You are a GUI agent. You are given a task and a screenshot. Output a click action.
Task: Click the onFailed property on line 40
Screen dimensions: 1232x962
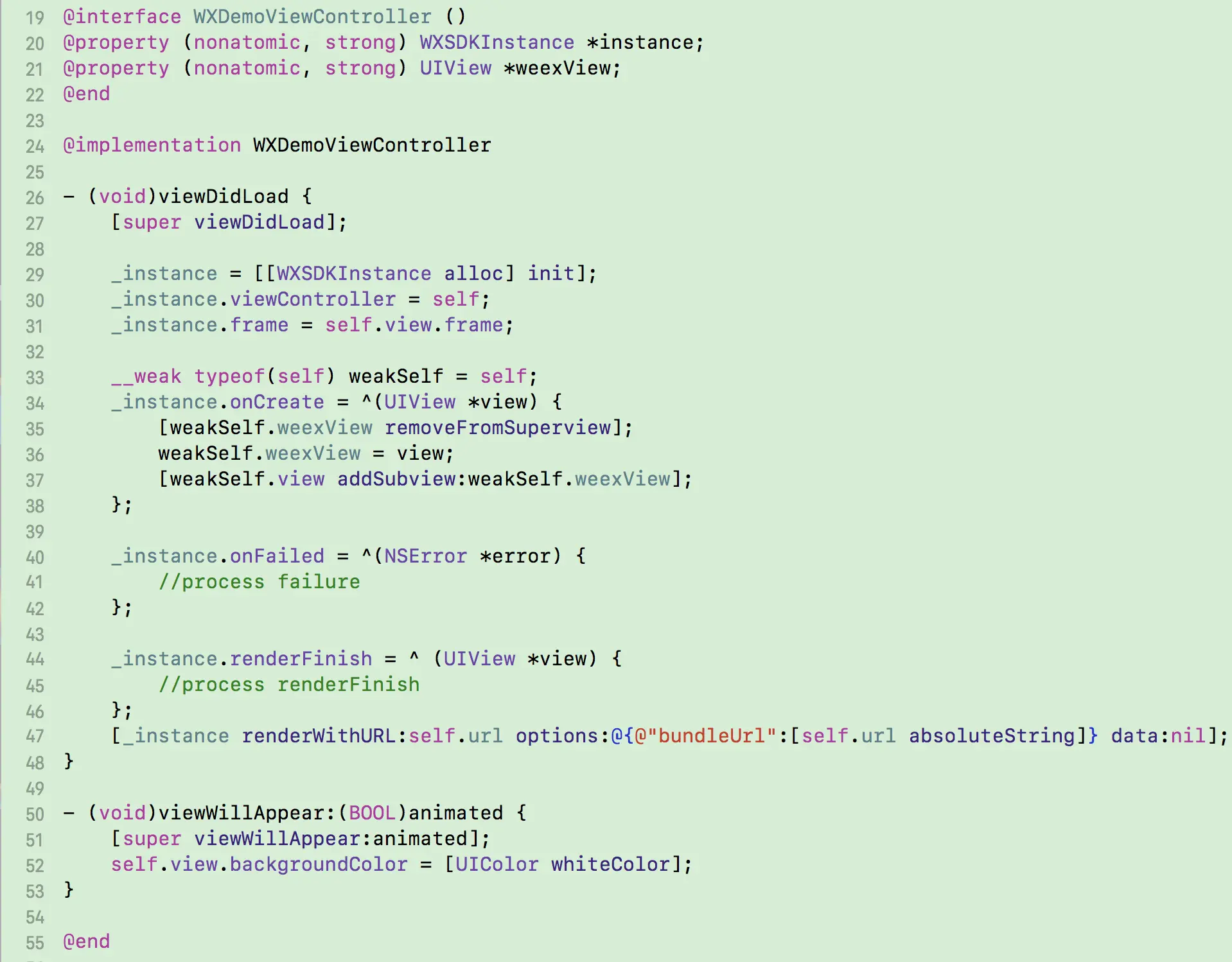coord(277,556)
